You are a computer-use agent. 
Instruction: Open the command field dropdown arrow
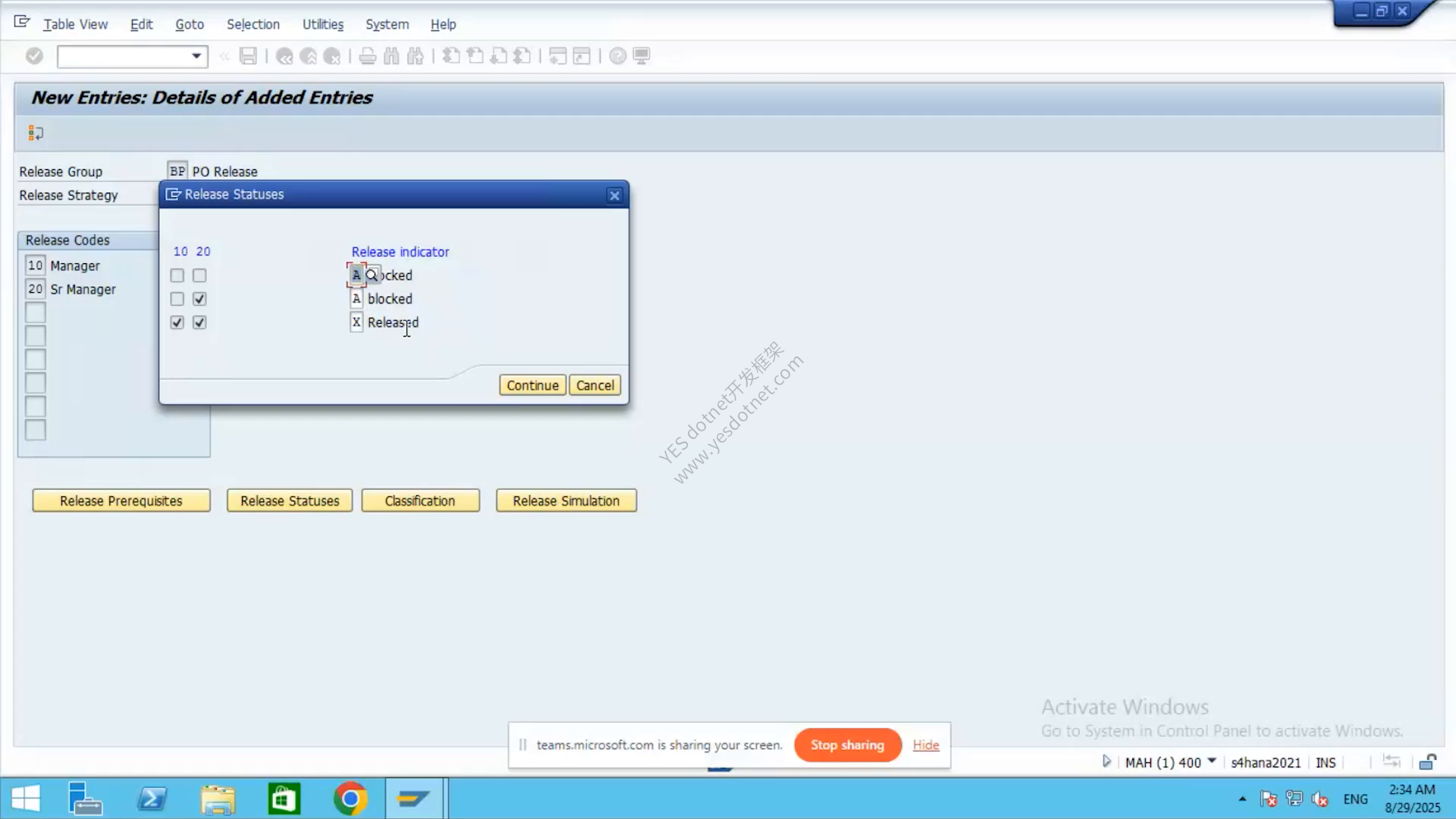tap(196, 56)
